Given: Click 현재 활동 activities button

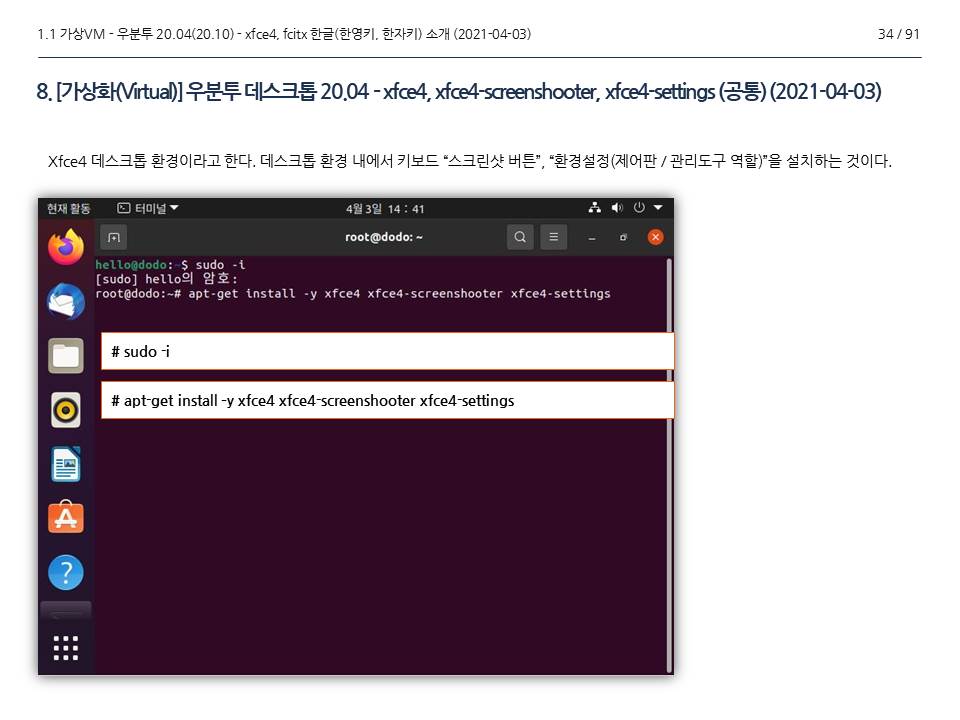Looking at the screenshot, I should tap(69, 208).
